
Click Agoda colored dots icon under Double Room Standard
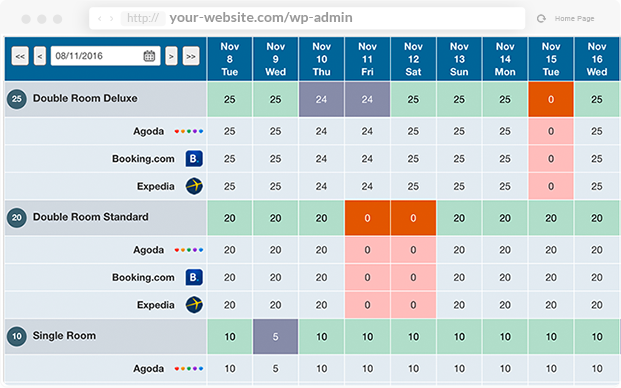[189, 250]
